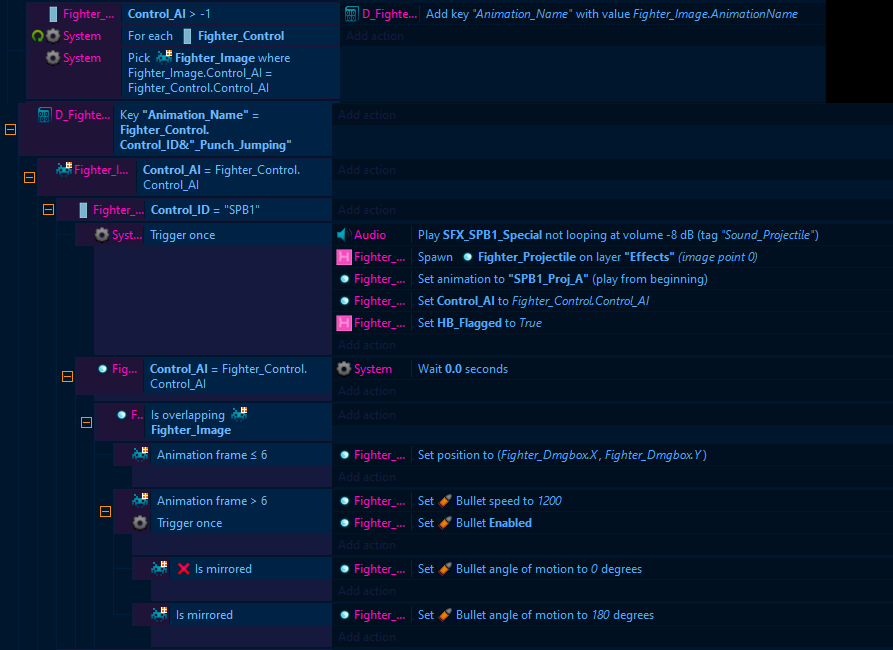This screenshot has height=650, width=893.
Task: Click Add action beside Key Animation_Name condition
Action: coord(367,115)
